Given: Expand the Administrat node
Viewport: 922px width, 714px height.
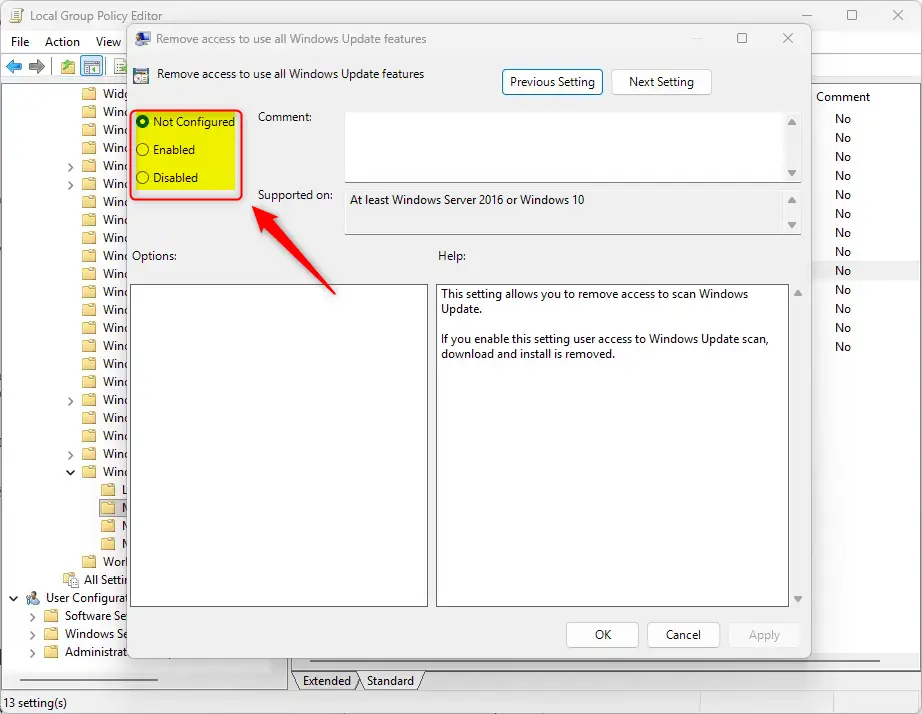Looking at the screenshot, I should click(x=32, y=653).
